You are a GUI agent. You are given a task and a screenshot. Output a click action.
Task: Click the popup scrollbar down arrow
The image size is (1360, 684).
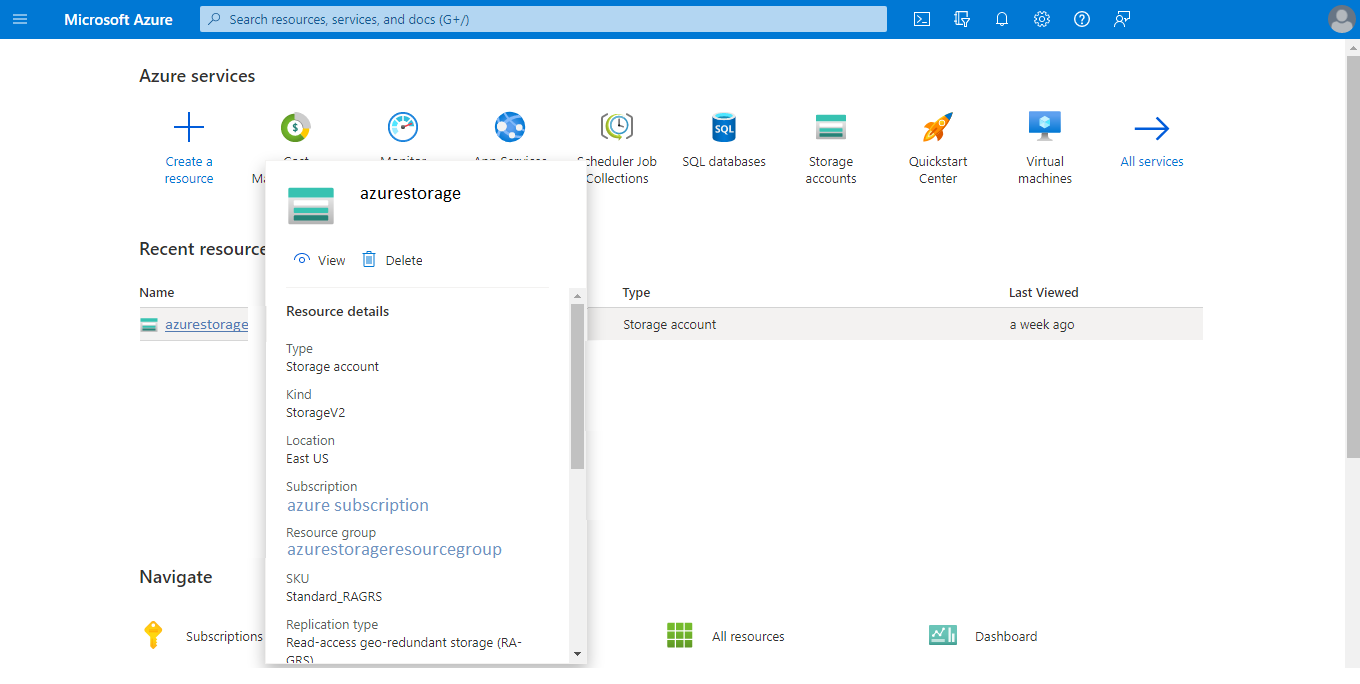[x=577, y=653]
